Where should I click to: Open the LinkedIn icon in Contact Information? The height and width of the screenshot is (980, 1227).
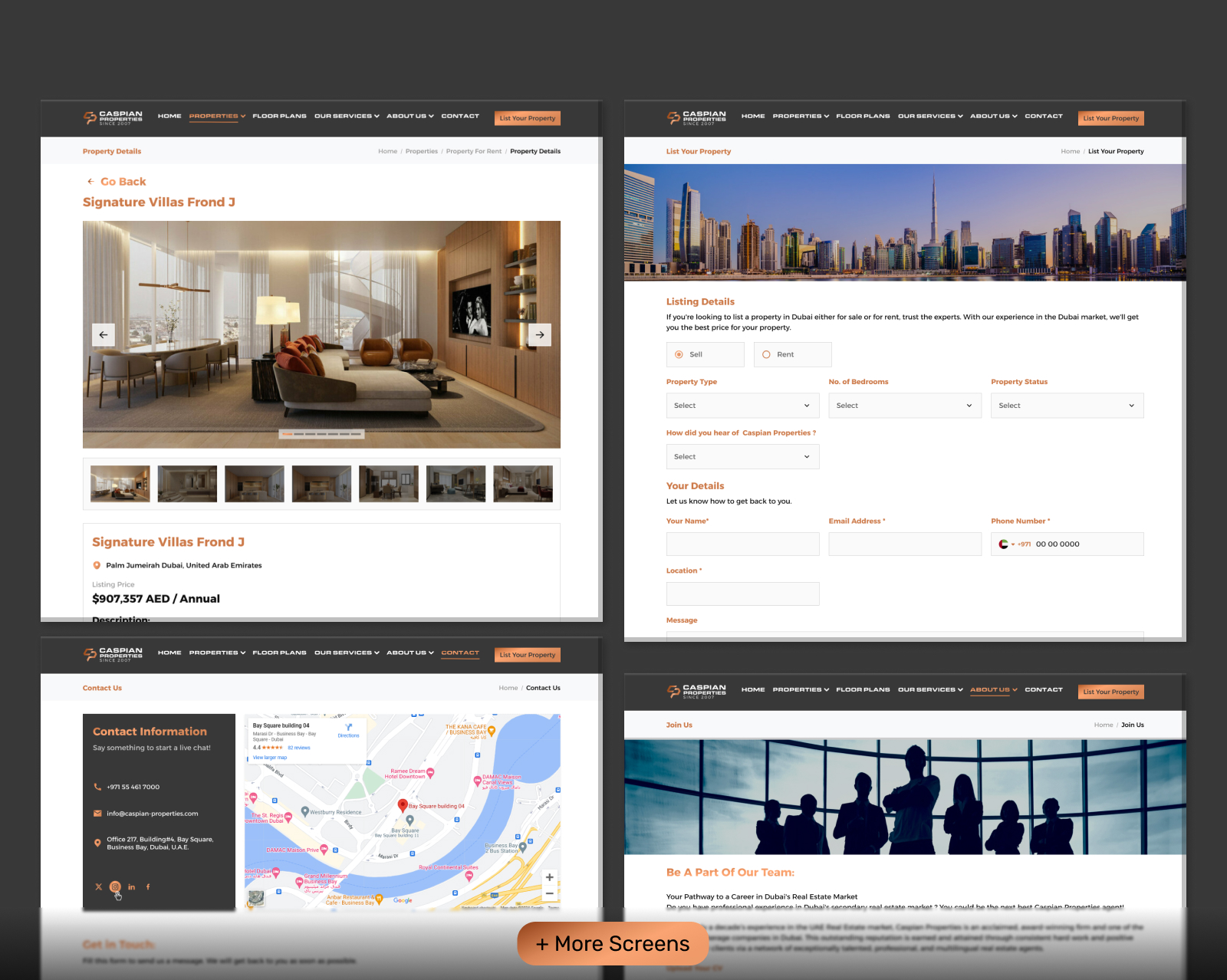[131, 886]
